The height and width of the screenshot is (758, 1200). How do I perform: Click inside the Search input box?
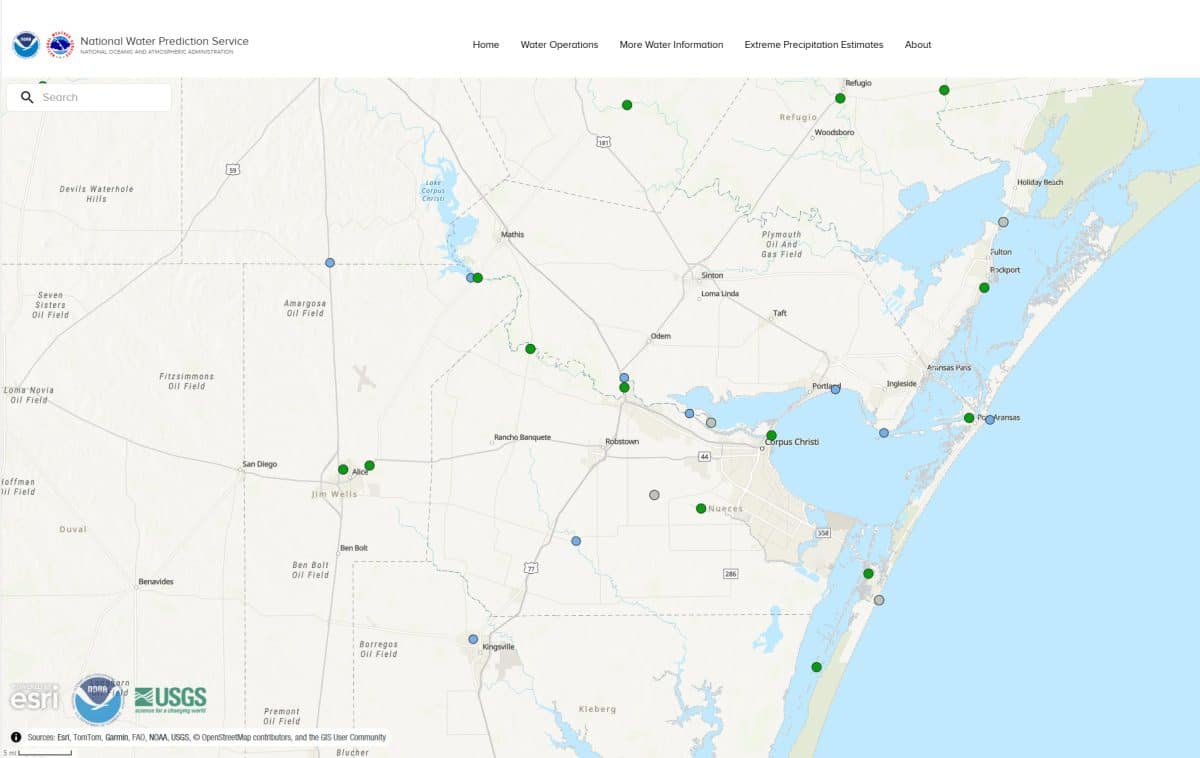(100, 97)
